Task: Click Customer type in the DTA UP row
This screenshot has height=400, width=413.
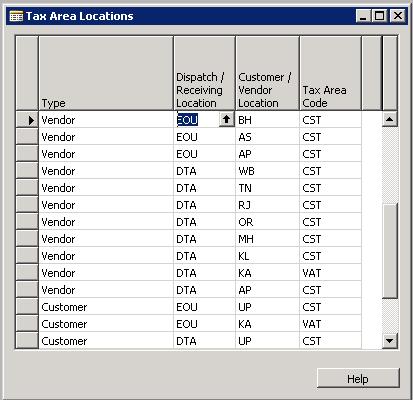Action: click(x=106, y=341)
